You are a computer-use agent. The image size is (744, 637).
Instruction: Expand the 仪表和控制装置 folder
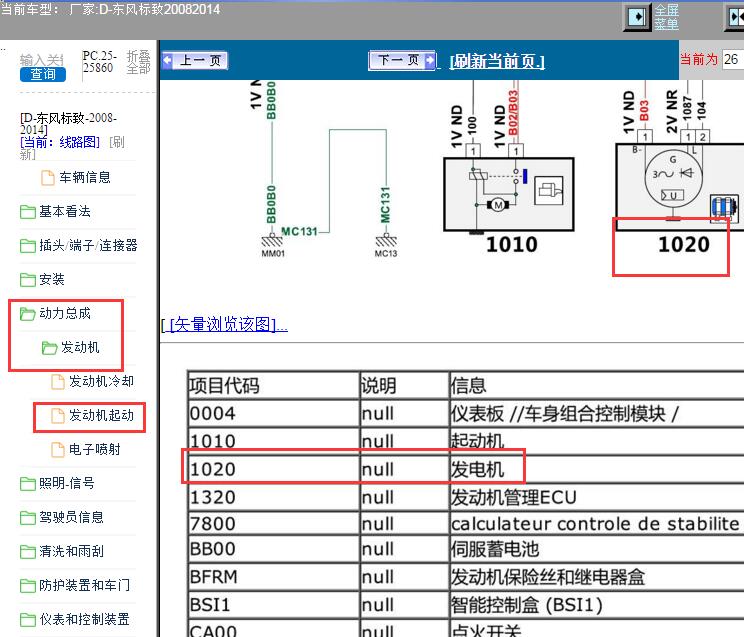click(x=84, y=619)
